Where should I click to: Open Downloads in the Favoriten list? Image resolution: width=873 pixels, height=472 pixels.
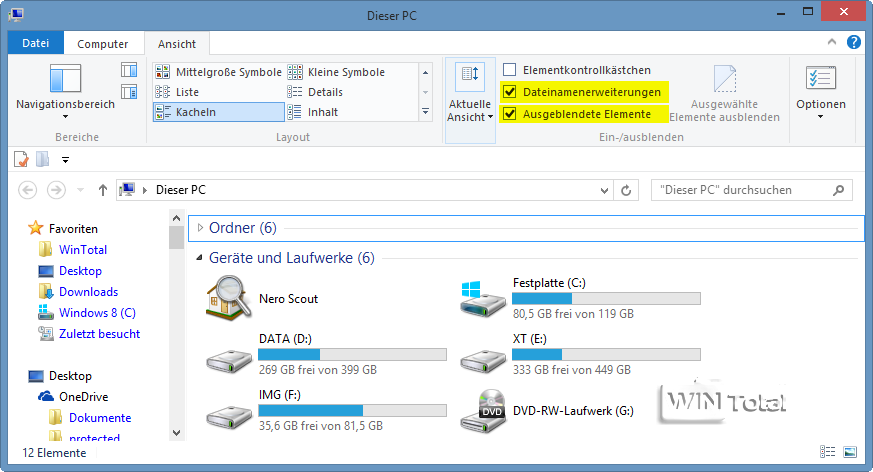tap(88, 292)
